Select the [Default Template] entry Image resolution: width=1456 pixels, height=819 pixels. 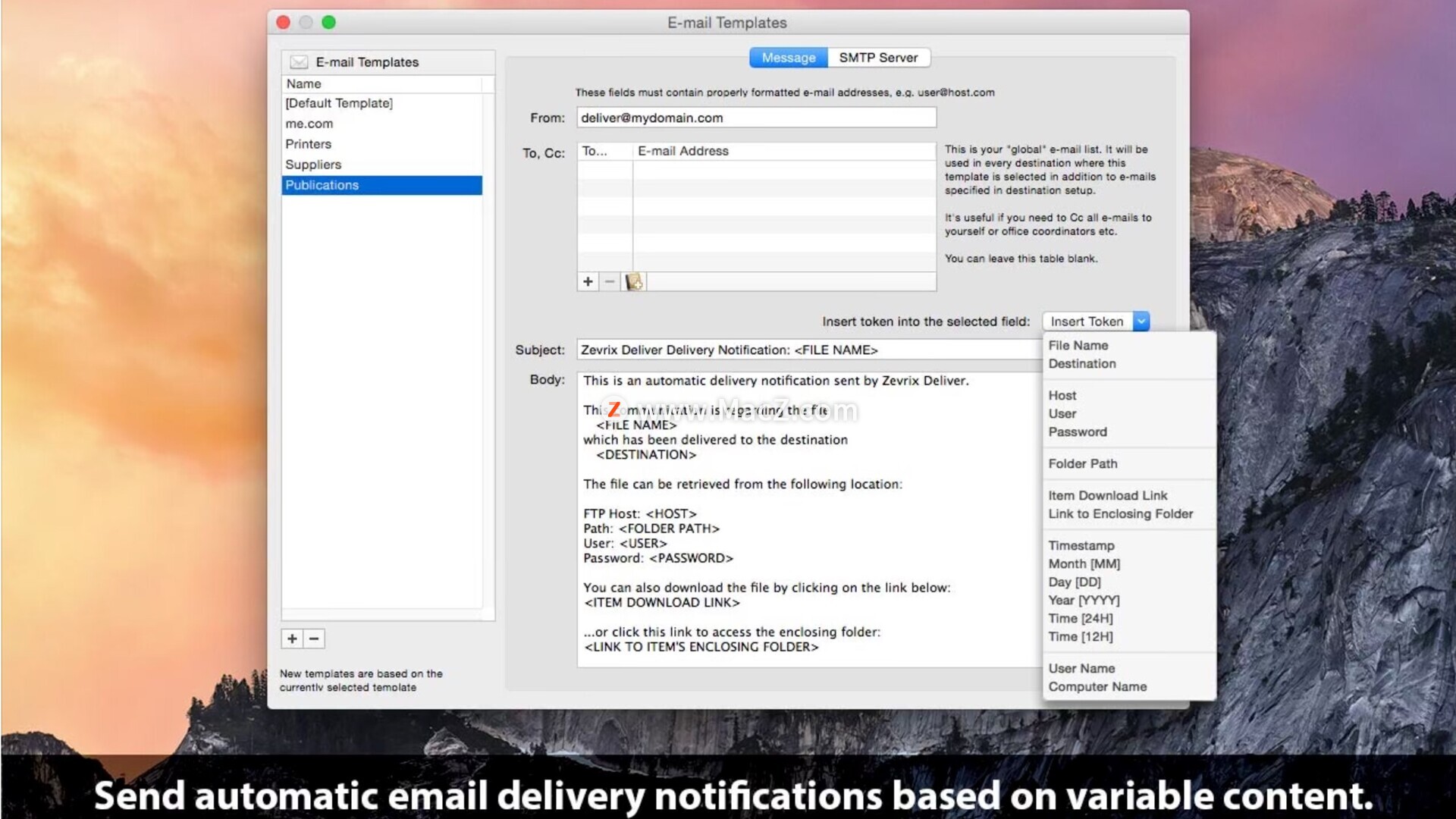tap(338, 103)
